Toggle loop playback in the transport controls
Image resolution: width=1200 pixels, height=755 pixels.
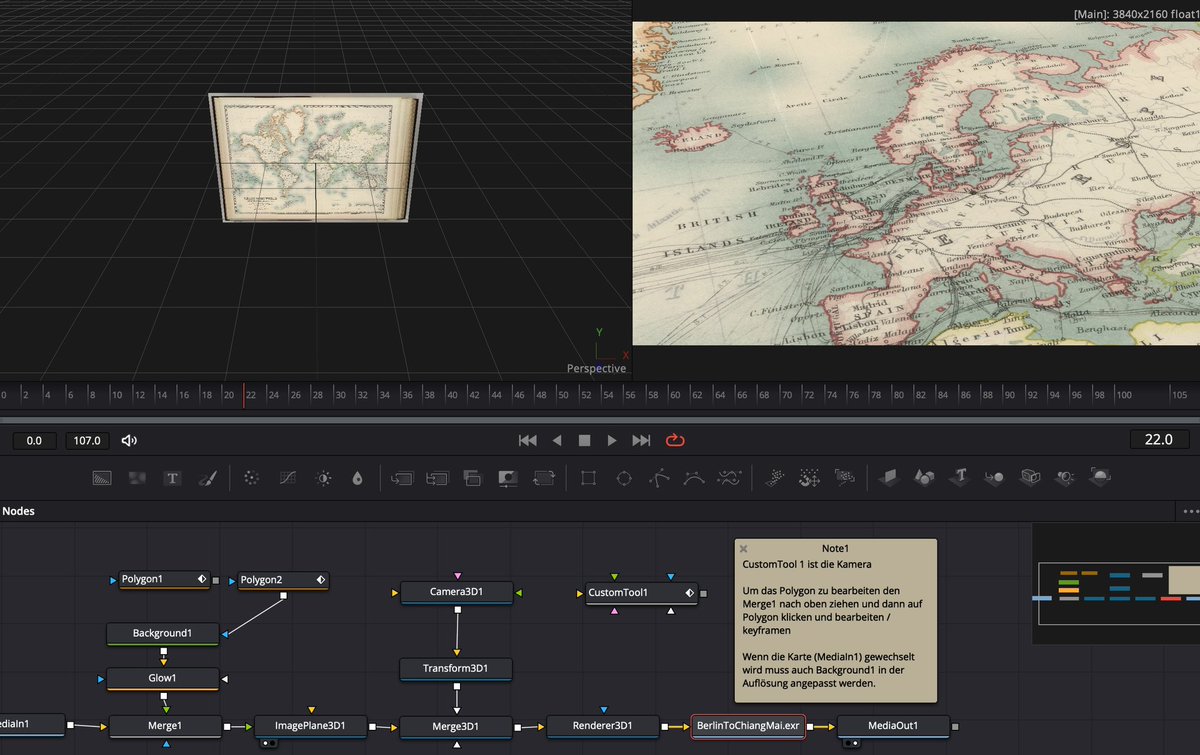coord(674,440)
